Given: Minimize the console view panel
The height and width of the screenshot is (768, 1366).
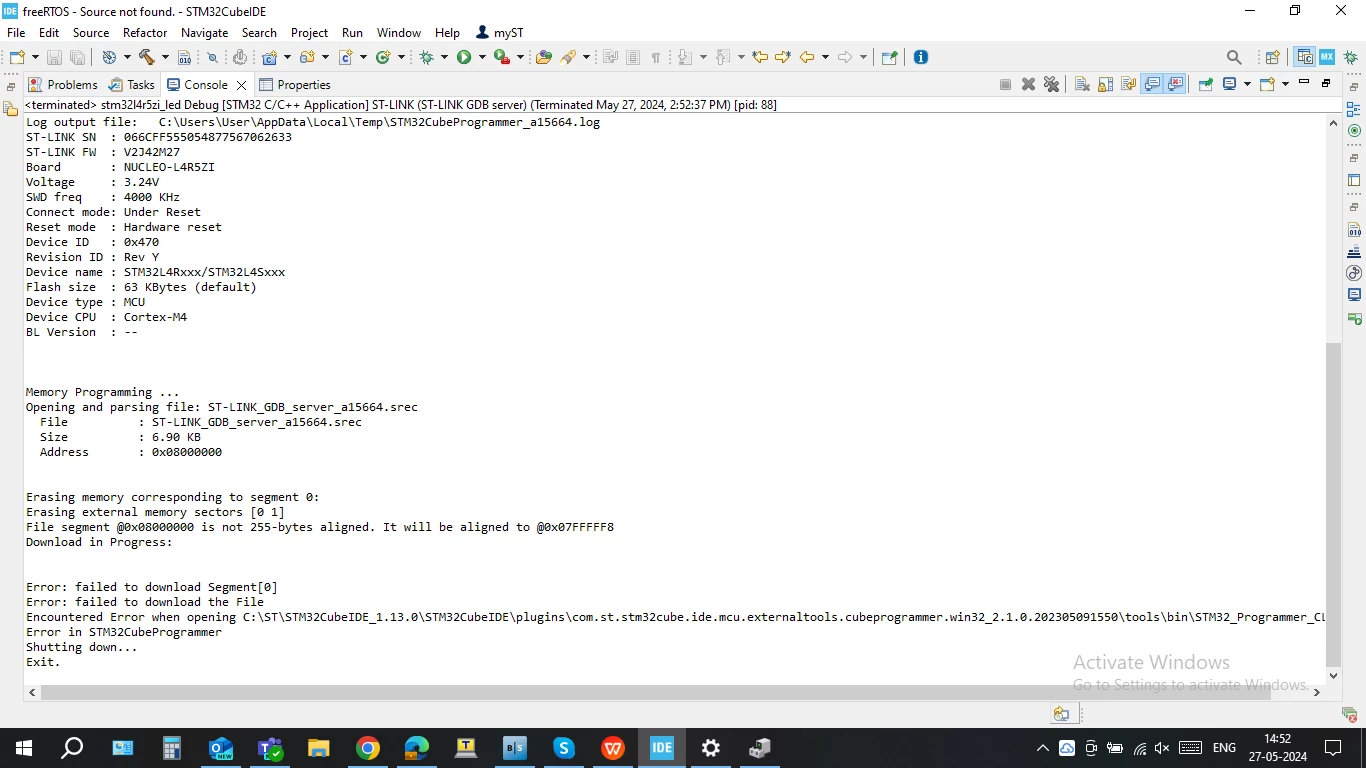Looking at the screenshot, I should coord(1304,83).
